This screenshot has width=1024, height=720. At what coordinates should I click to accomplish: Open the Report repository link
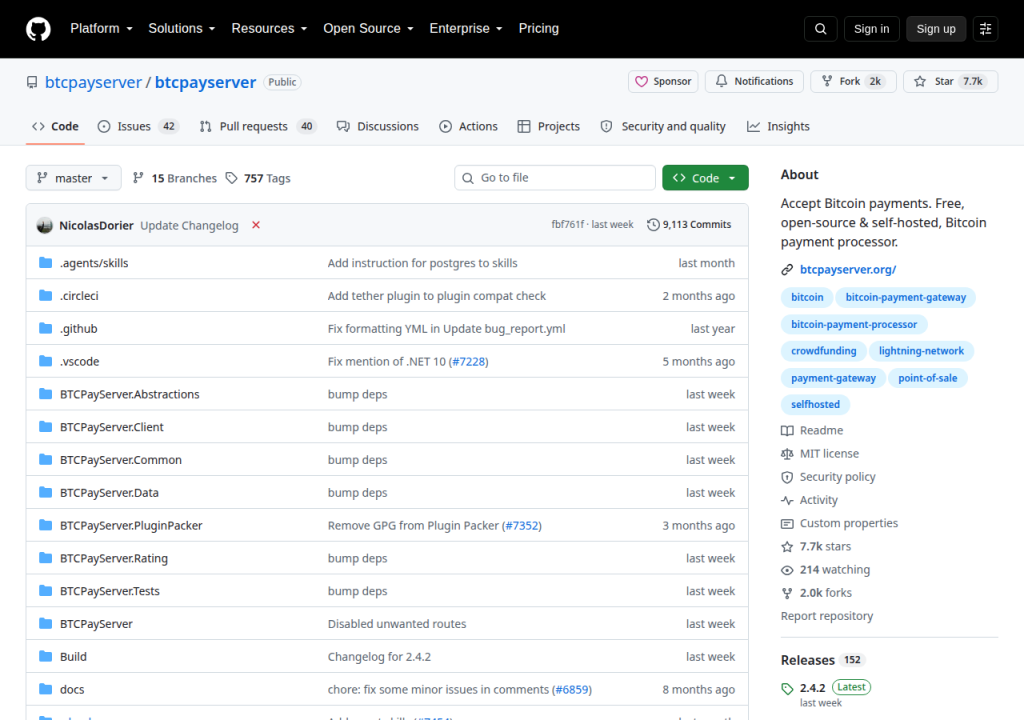point(827,616)
